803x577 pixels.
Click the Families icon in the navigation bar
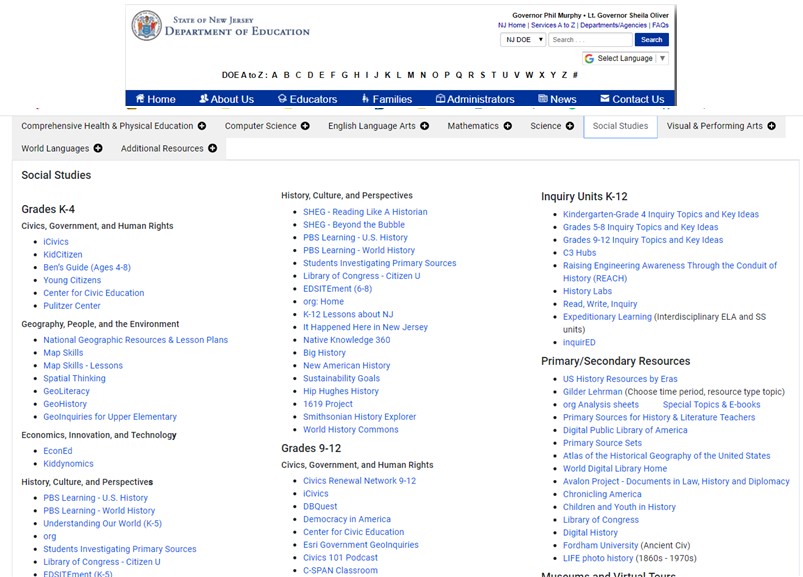[366, 98]
